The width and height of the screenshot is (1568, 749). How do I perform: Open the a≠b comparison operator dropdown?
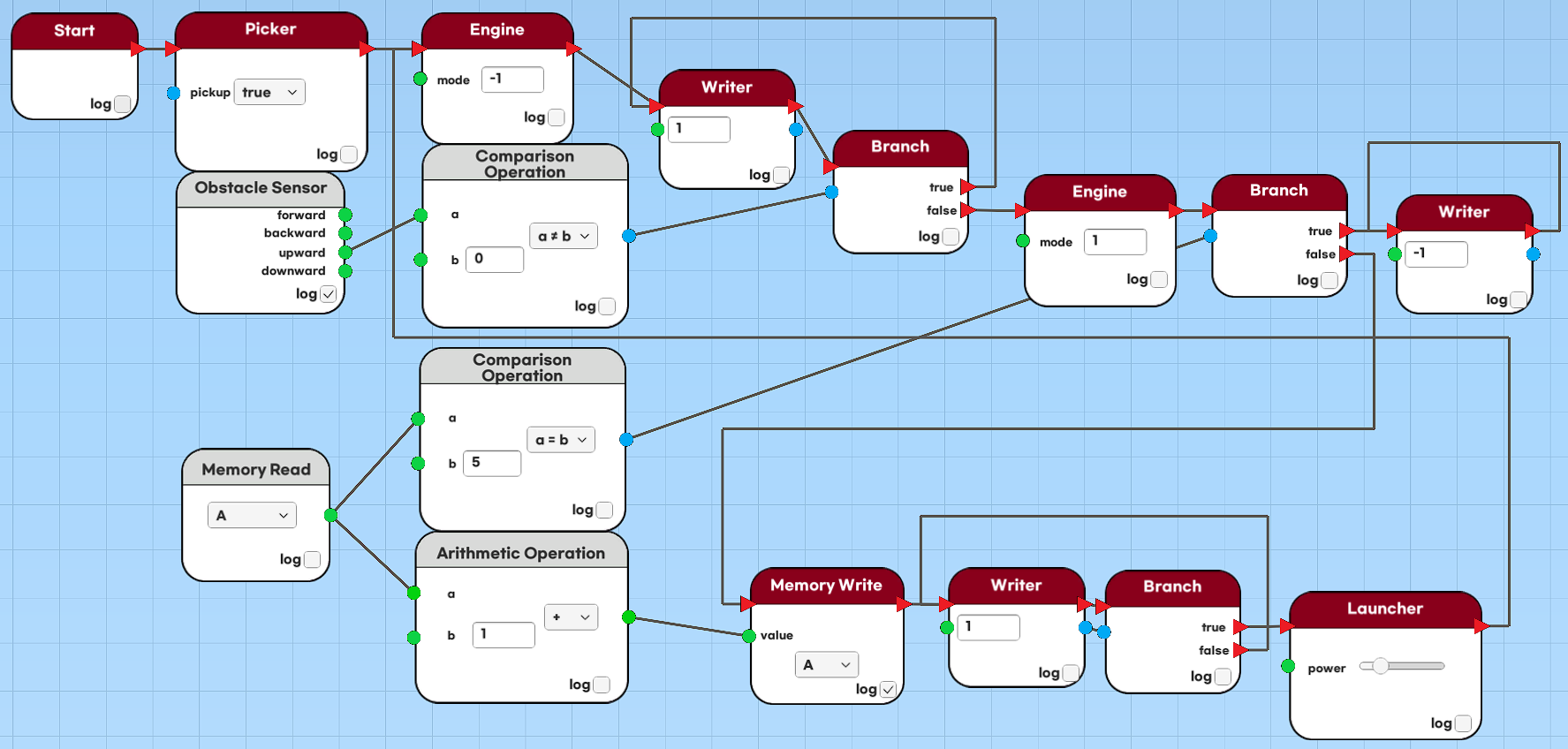[564, 236]
